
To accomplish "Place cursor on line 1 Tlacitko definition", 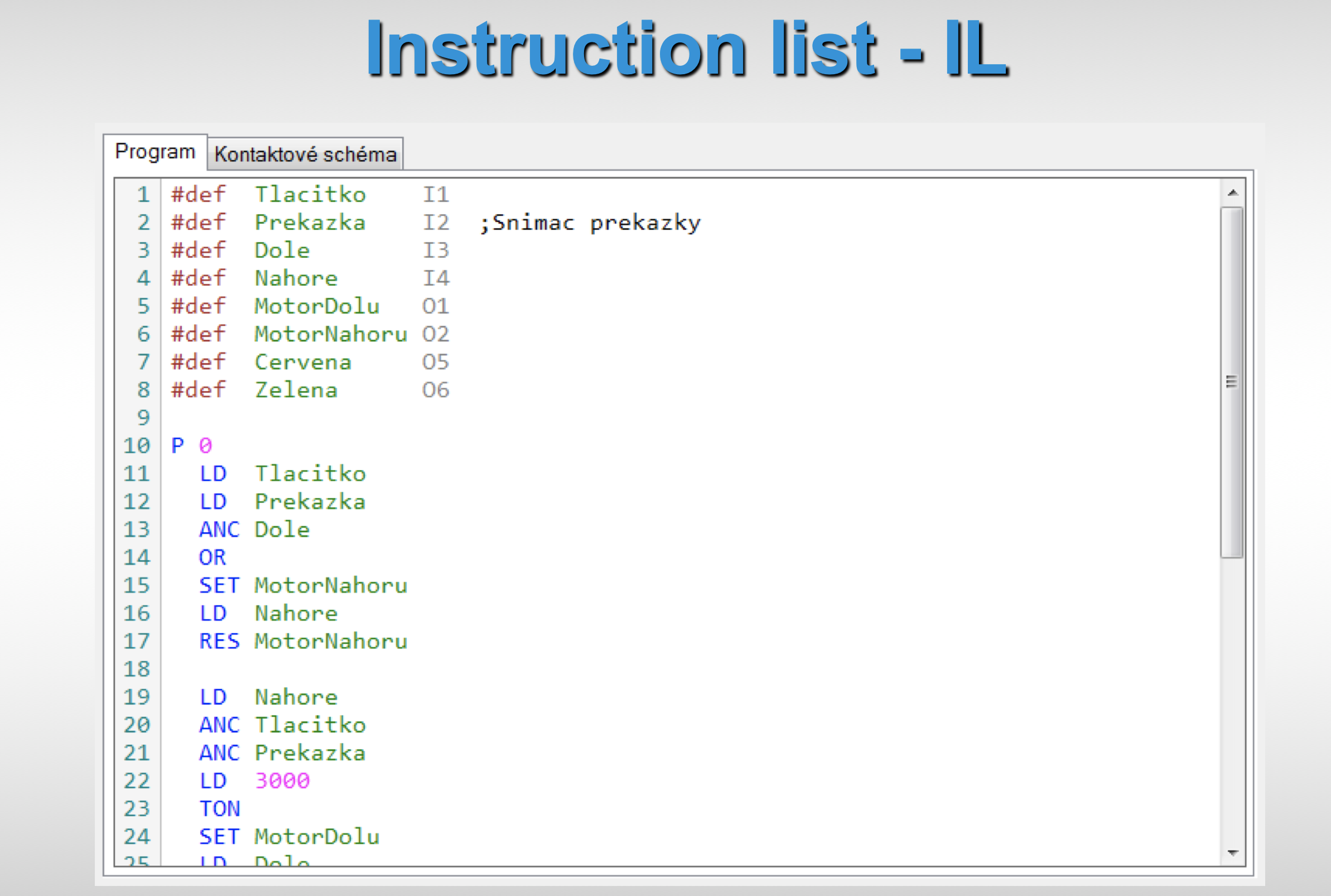I will 310,195.
